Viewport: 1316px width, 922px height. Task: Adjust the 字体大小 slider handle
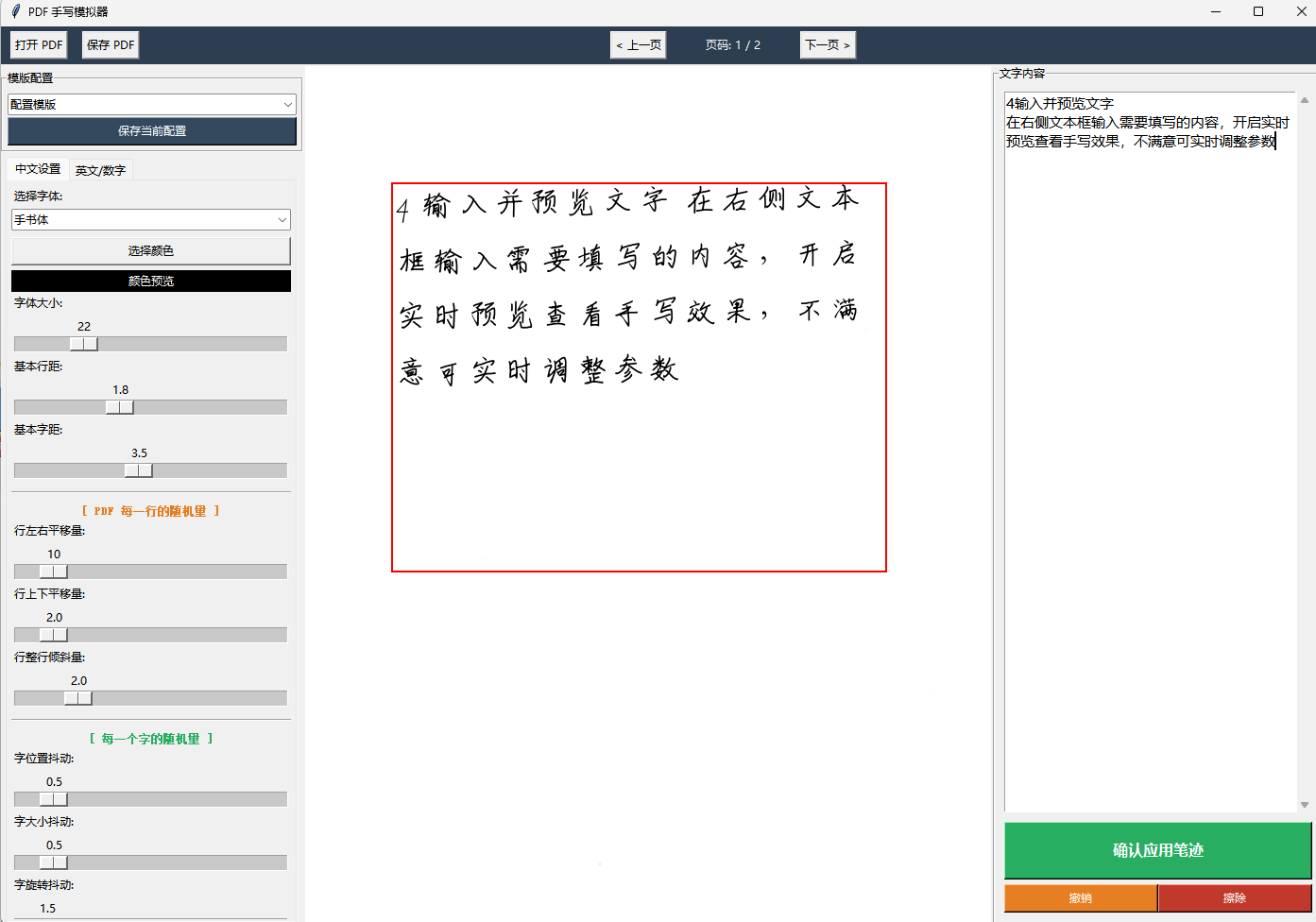85,344
